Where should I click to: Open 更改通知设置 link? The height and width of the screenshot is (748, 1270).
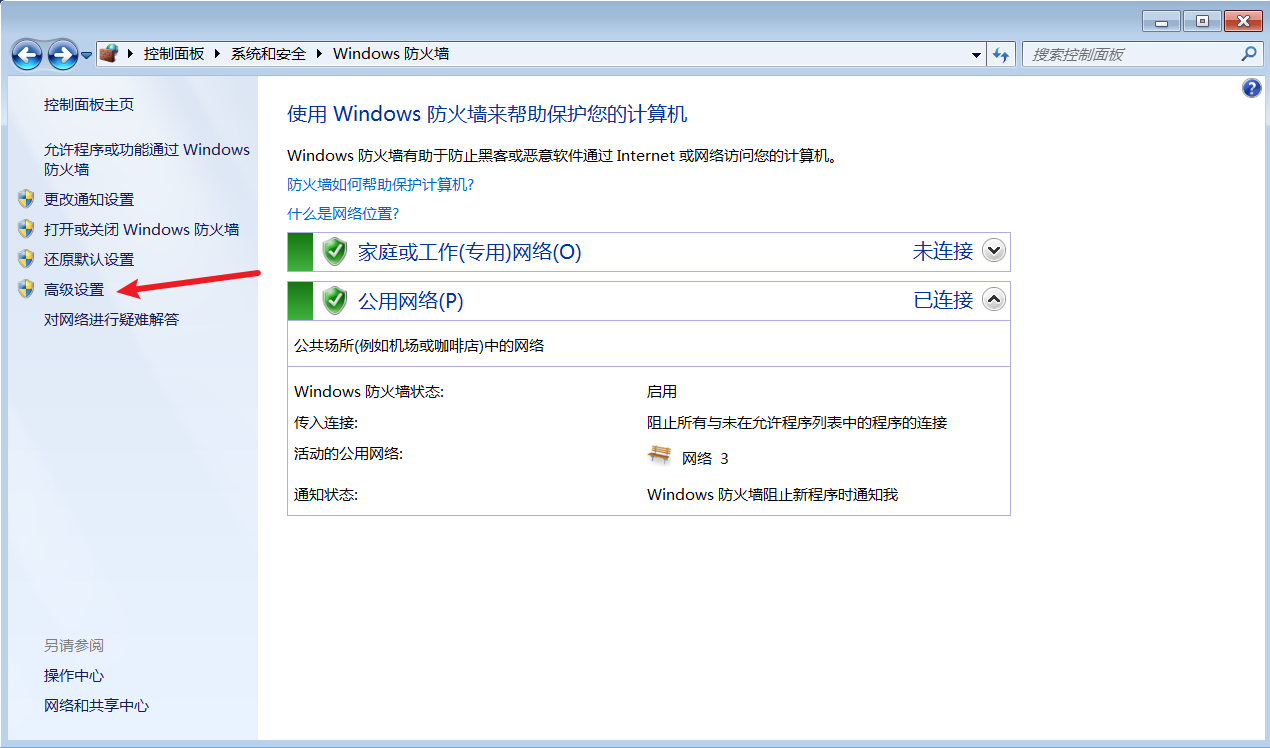[89, 199]
